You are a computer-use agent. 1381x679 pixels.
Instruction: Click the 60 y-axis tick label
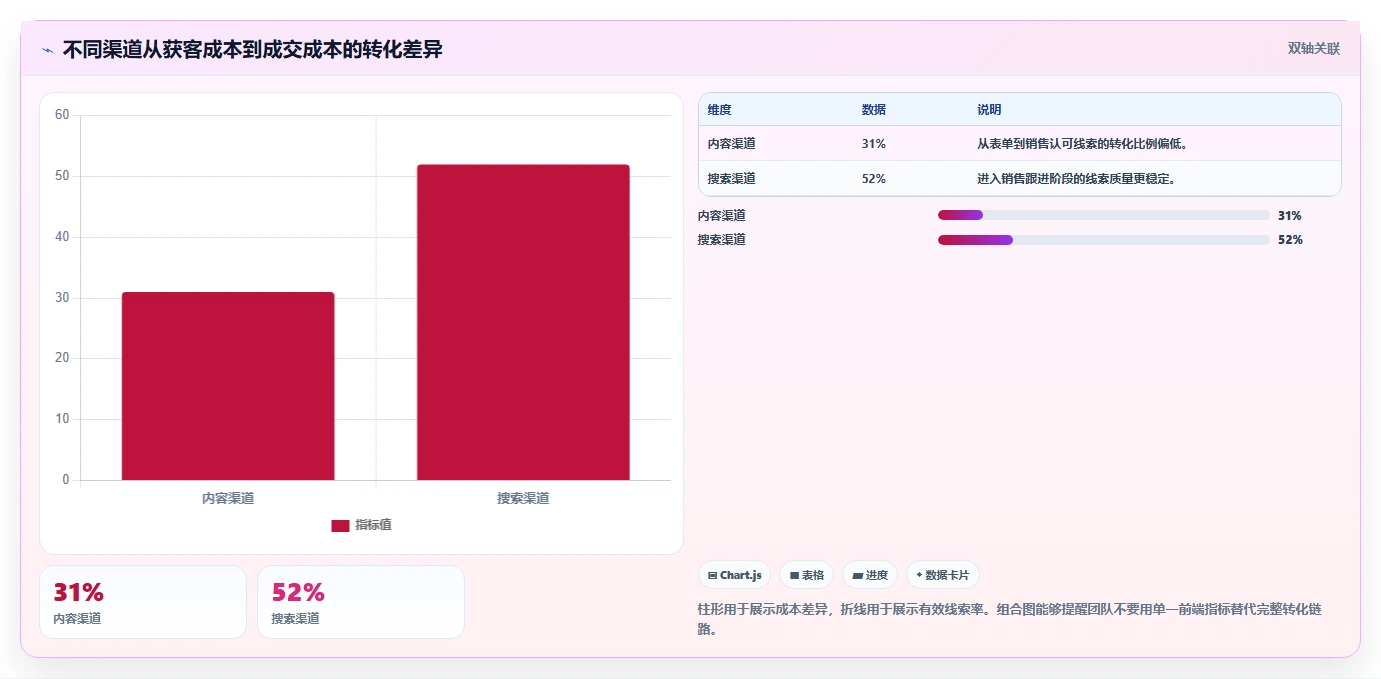(x=62, y=115)
